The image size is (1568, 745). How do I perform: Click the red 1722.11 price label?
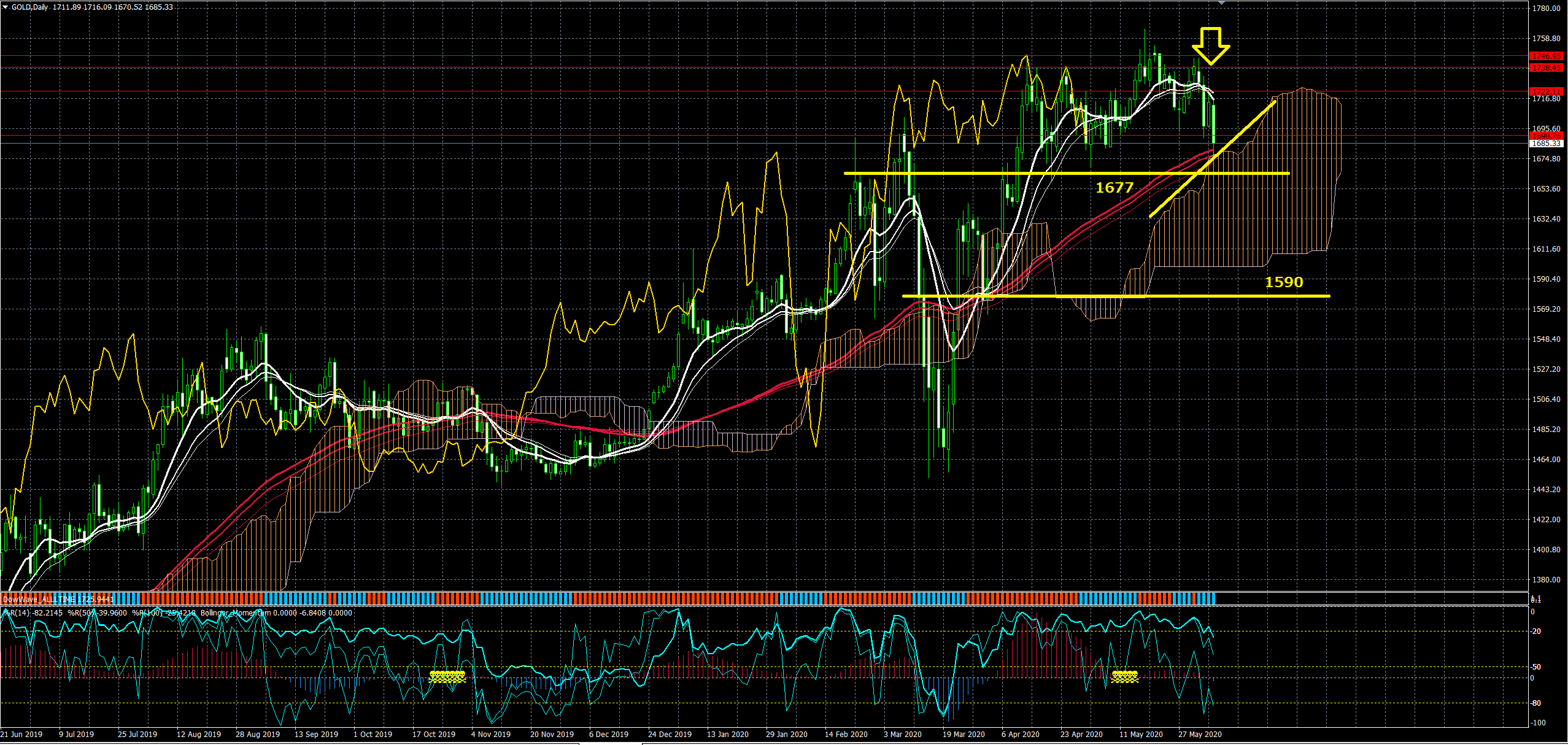[1546, 91]
